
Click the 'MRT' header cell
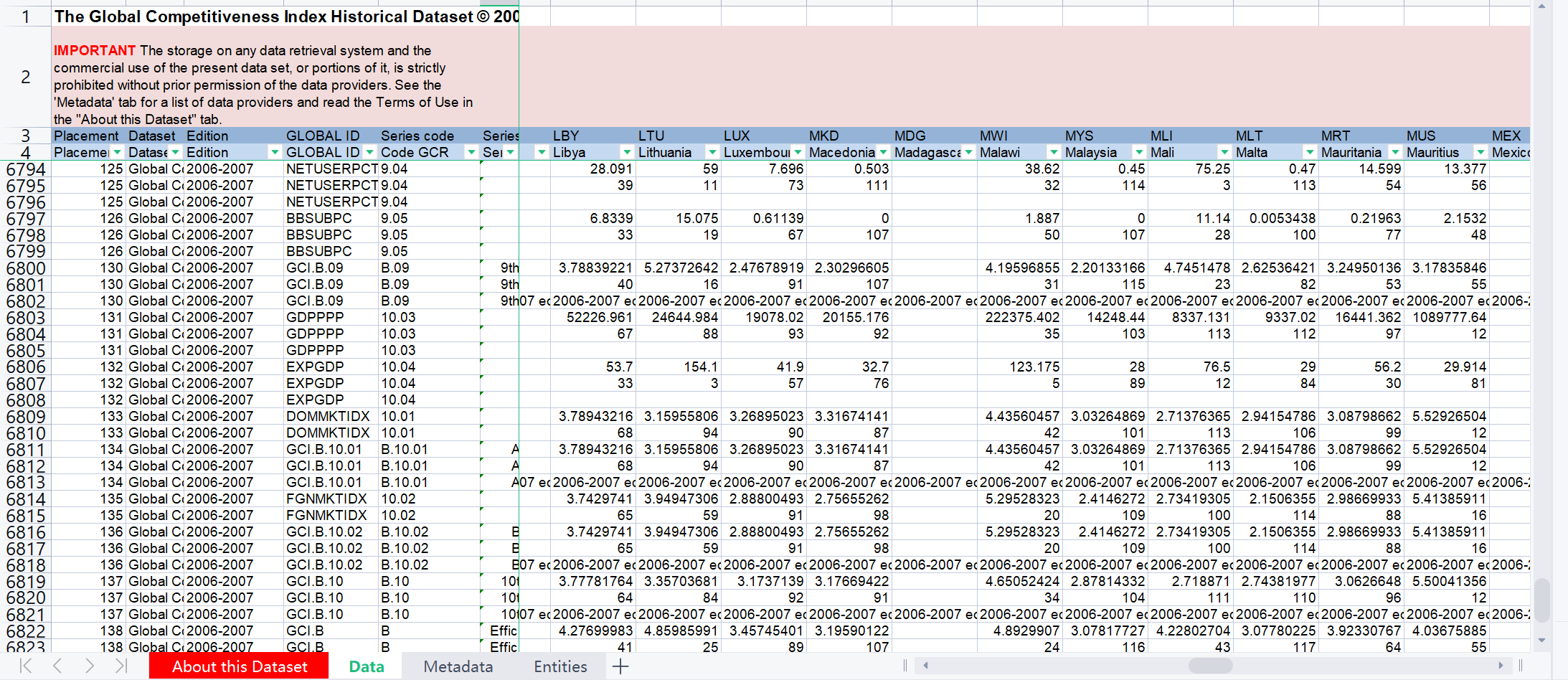1361,136
